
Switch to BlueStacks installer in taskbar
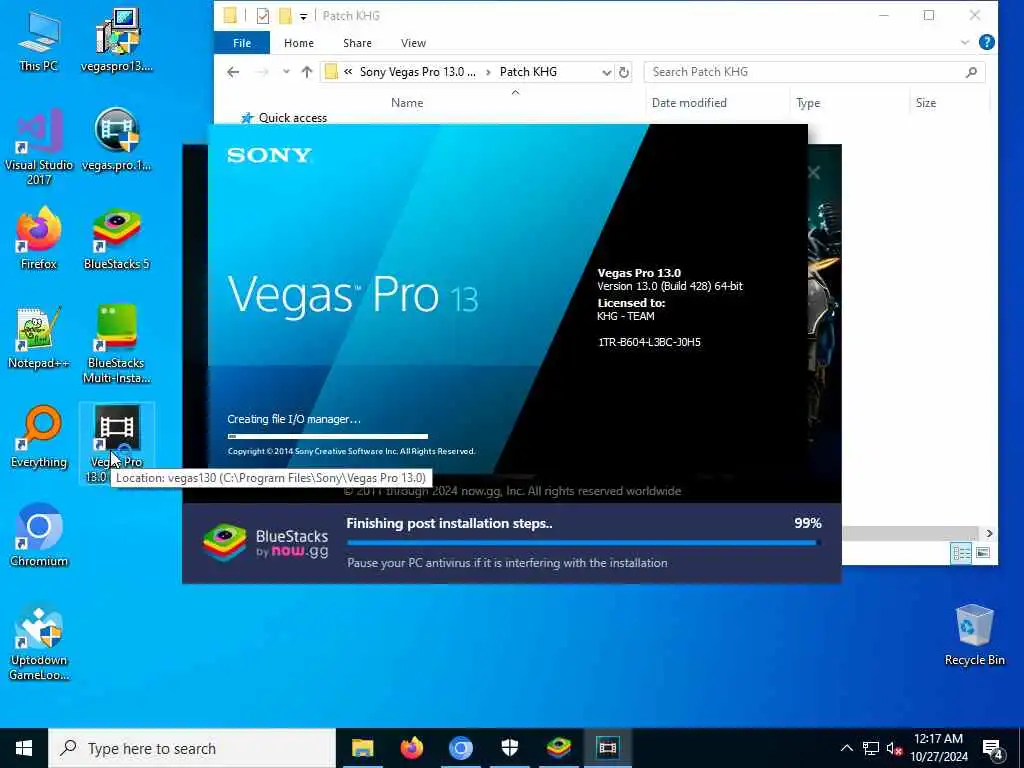point(558,748)
